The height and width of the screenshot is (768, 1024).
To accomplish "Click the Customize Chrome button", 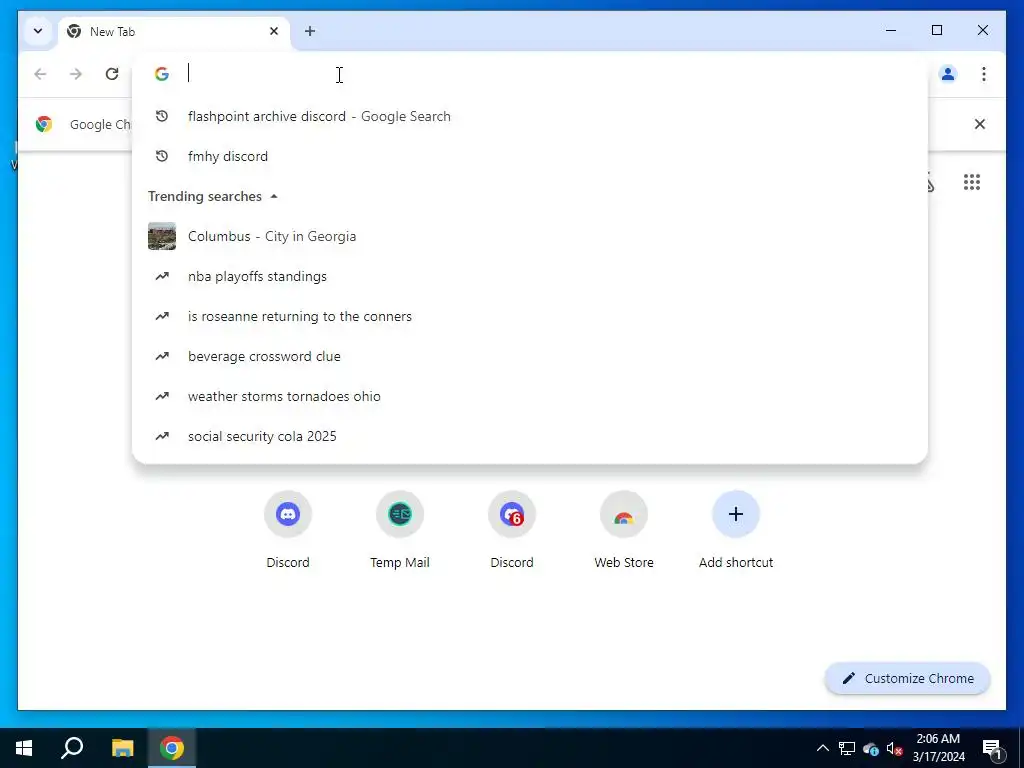I will click(x=908, y=679).
